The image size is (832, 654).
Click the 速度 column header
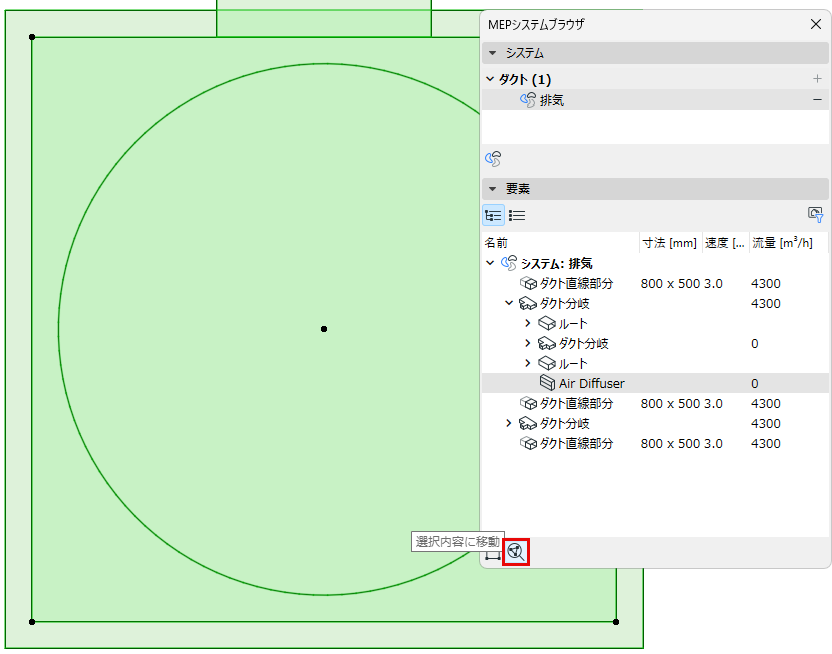[725, 243]
